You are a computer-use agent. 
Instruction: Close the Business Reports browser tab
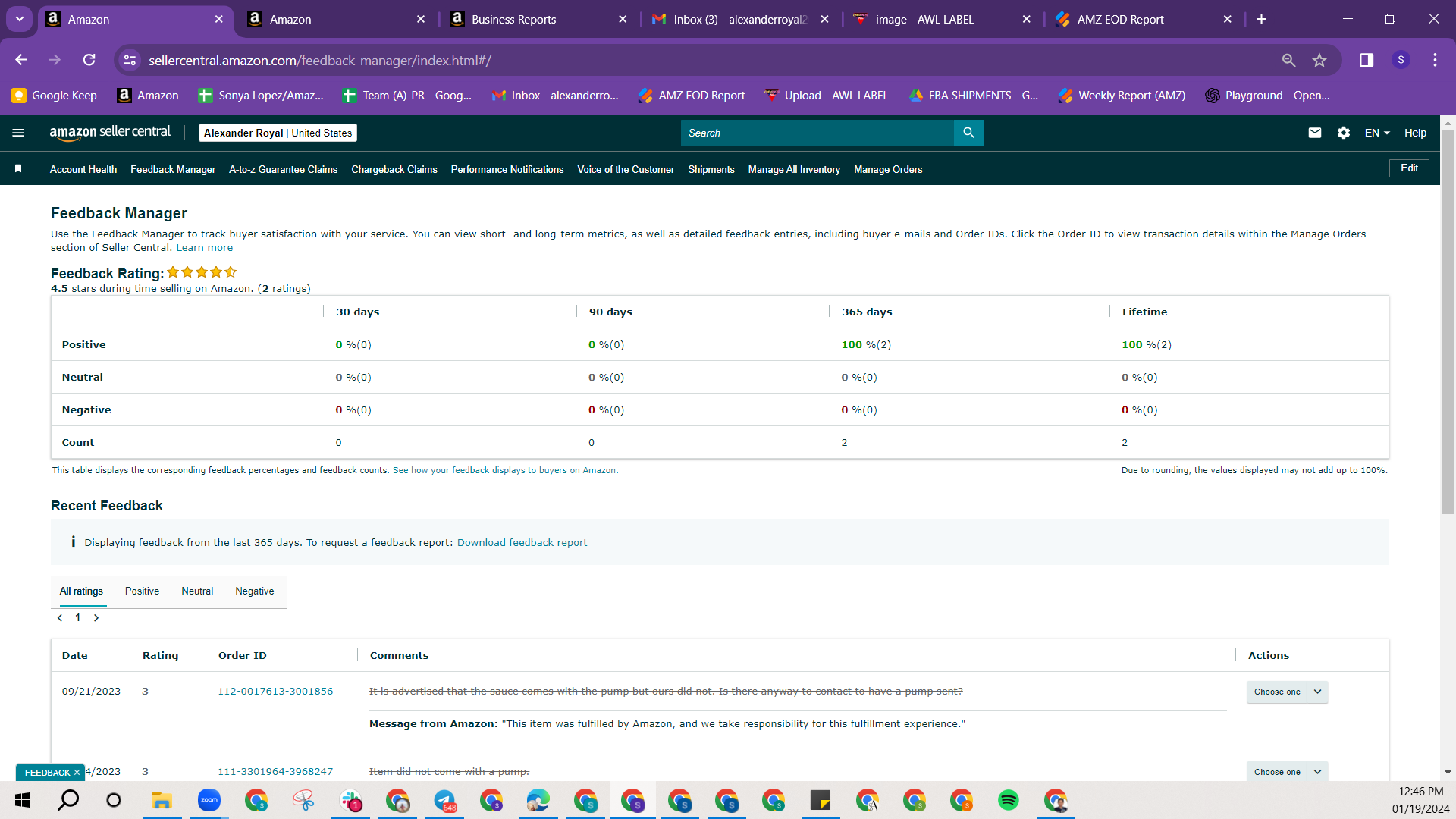623,19
